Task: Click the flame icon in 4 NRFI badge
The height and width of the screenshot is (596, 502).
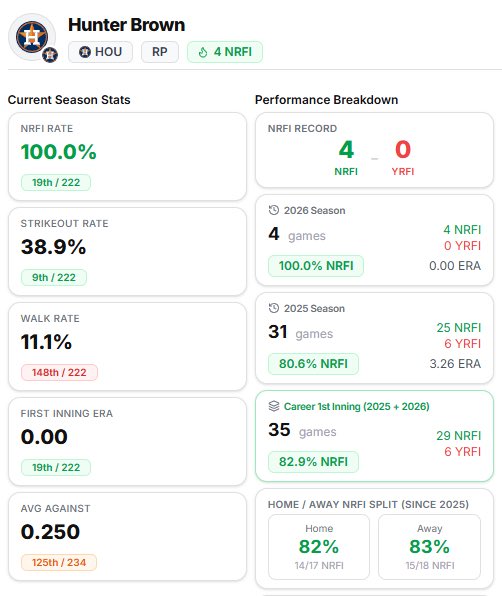Action: [203, 52]
